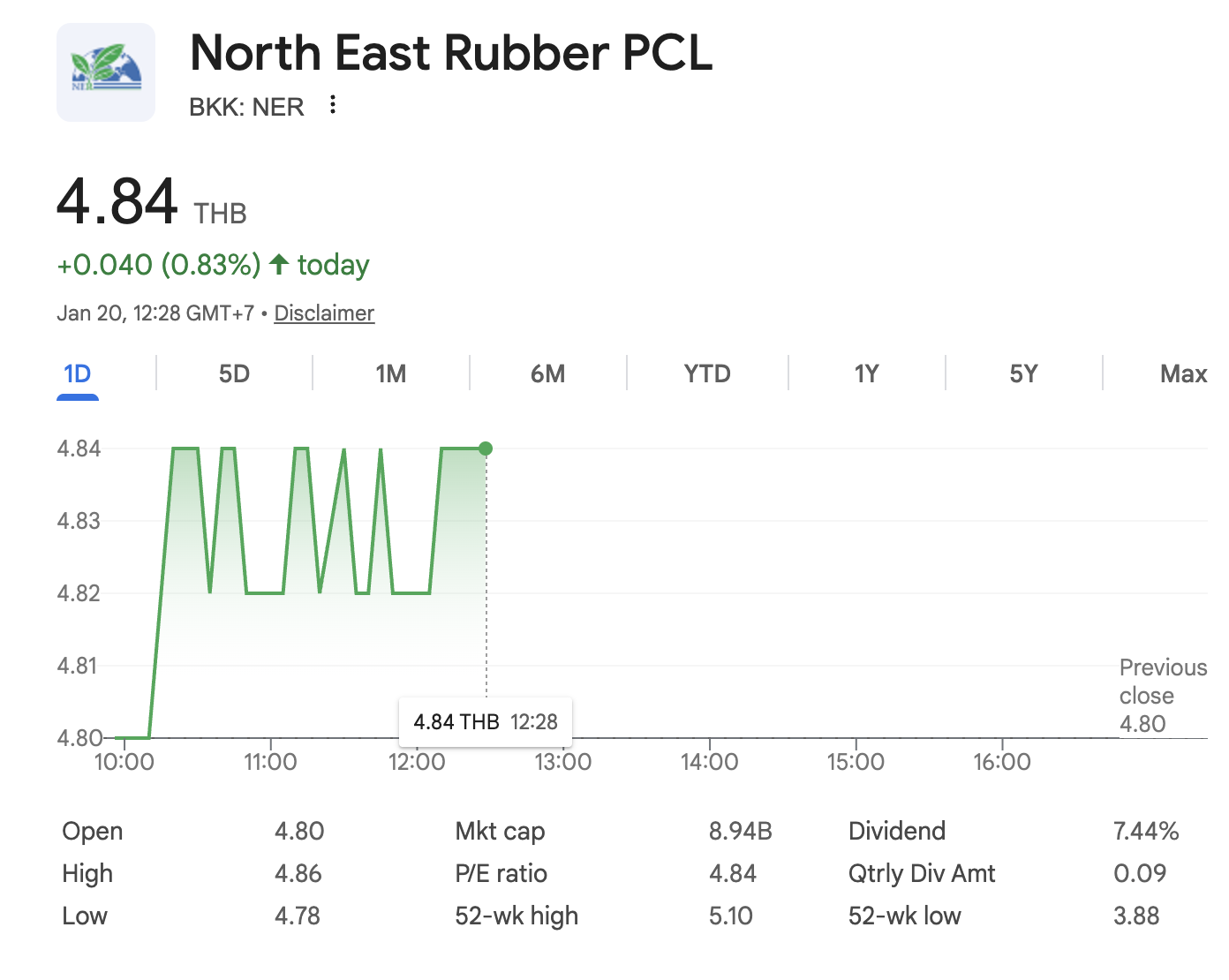This screenshot has height=980, width=1229.
Task: Open the three-dot more options menu
Action: point(333,105)
